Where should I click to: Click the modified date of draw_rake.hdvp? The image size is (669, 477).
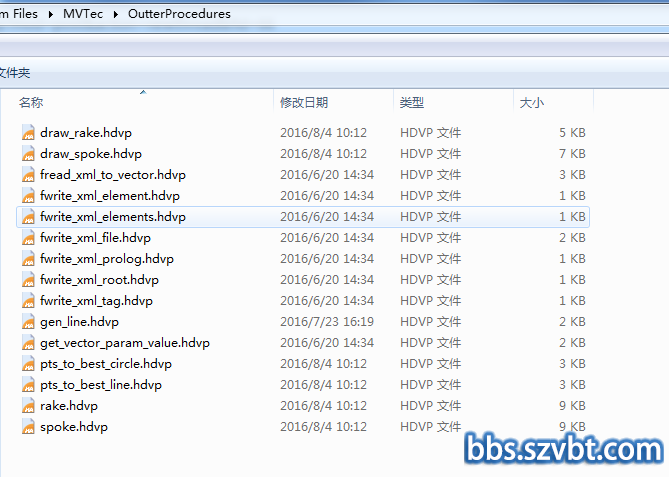[x=323, y=133]
